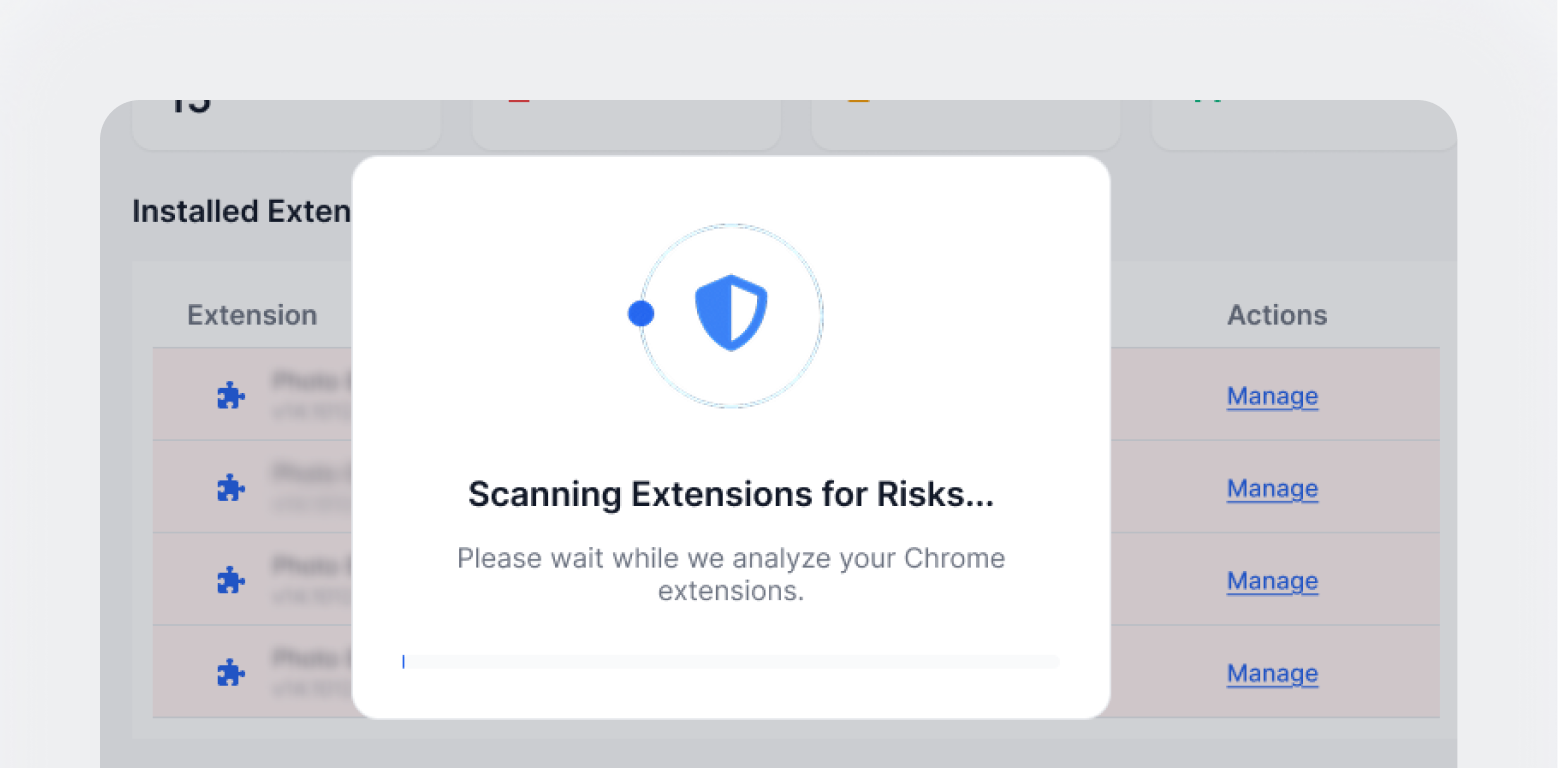Open Manage for the second extension

coord(1272,488)
